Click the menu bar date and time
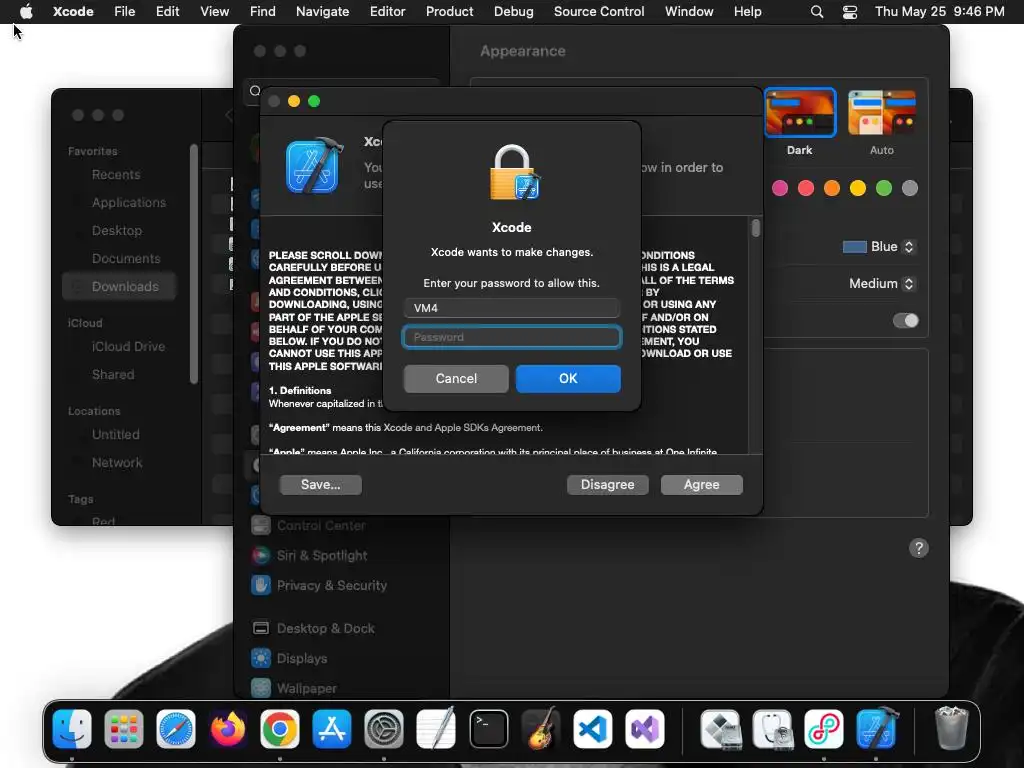 tap(939, 11)
